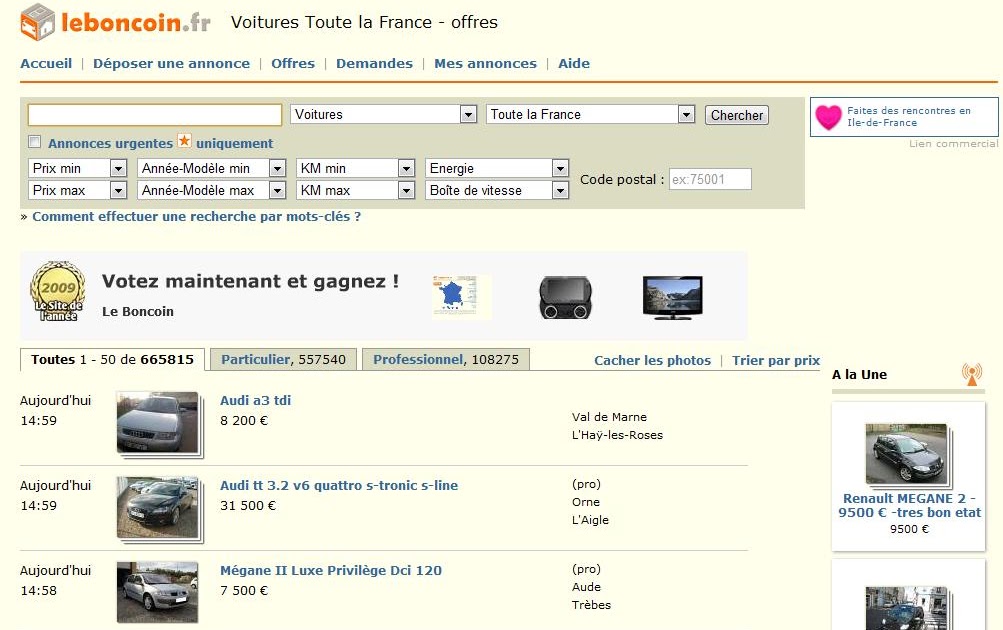1003x630 pixels.
Task: Open the Renault MEGANE 2 featured photo
Action: 908,455
